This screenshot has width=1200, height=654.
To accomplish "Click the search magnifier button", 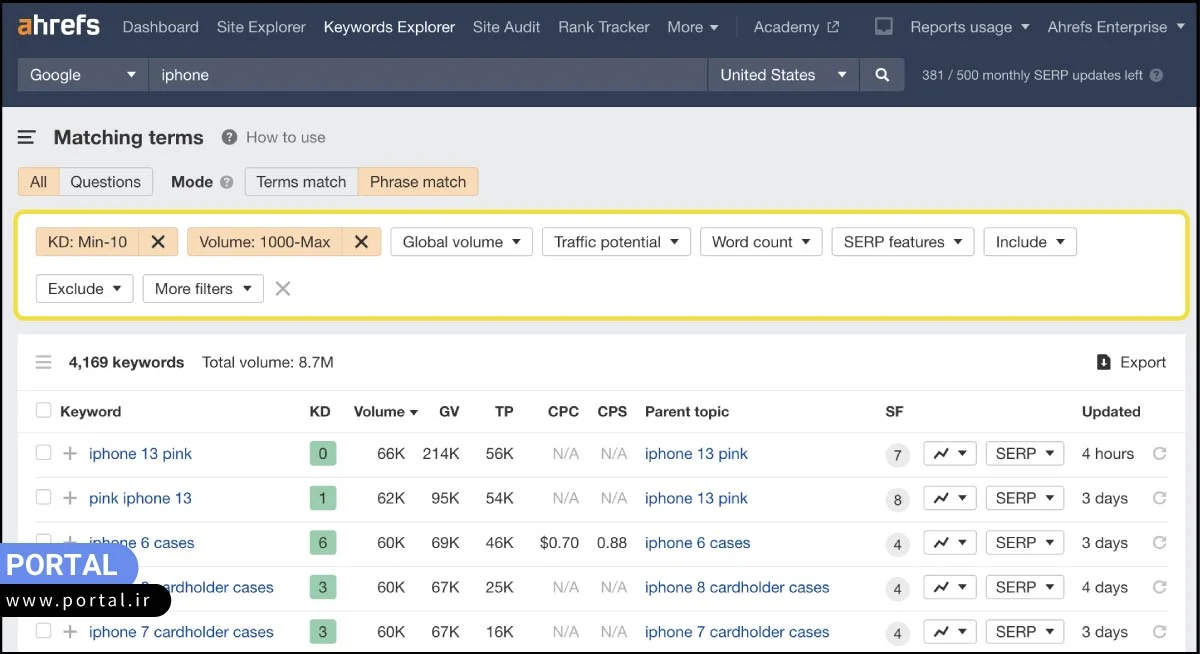I will (881, 75).
